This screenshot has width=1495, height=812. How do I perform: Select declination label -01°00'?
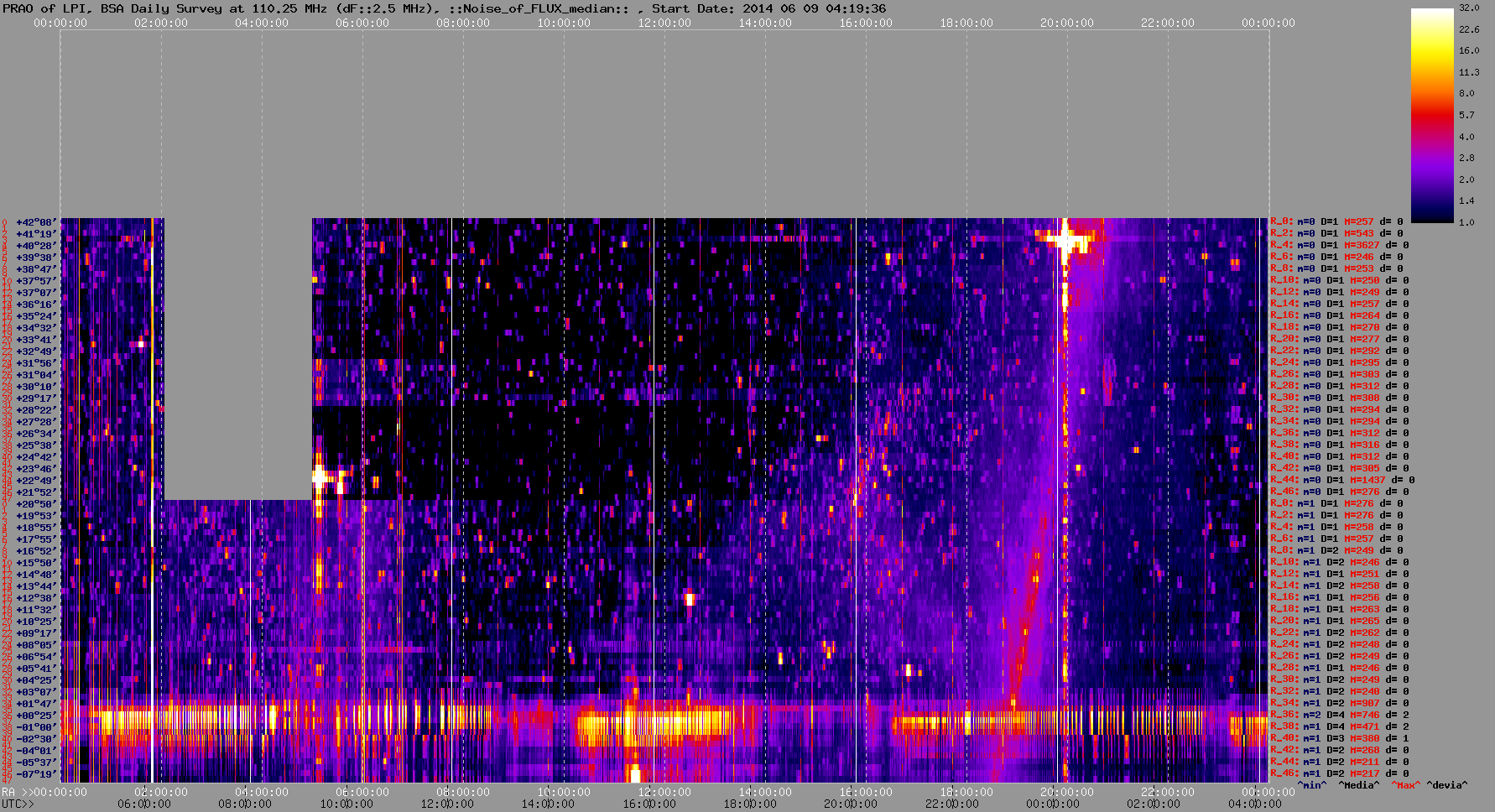click(36, 727)
